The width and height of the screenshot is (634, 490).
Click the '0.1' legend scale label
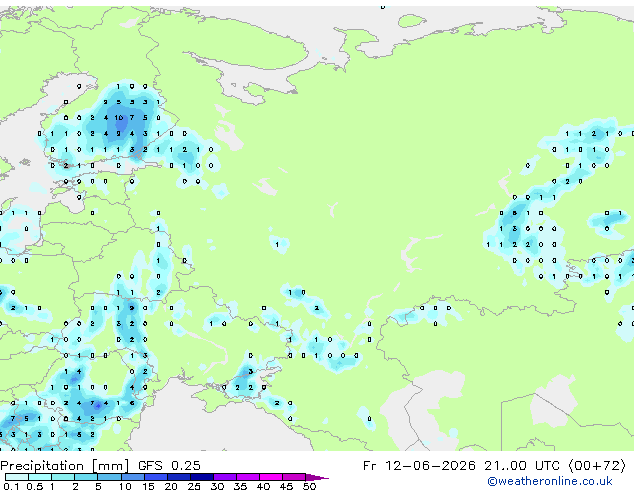(x=11, y=486)
